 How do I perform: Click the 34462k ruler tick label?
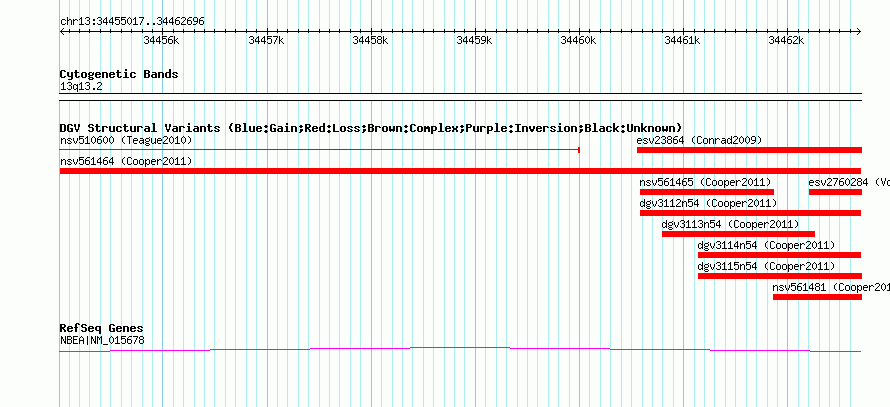pos(787,40)
